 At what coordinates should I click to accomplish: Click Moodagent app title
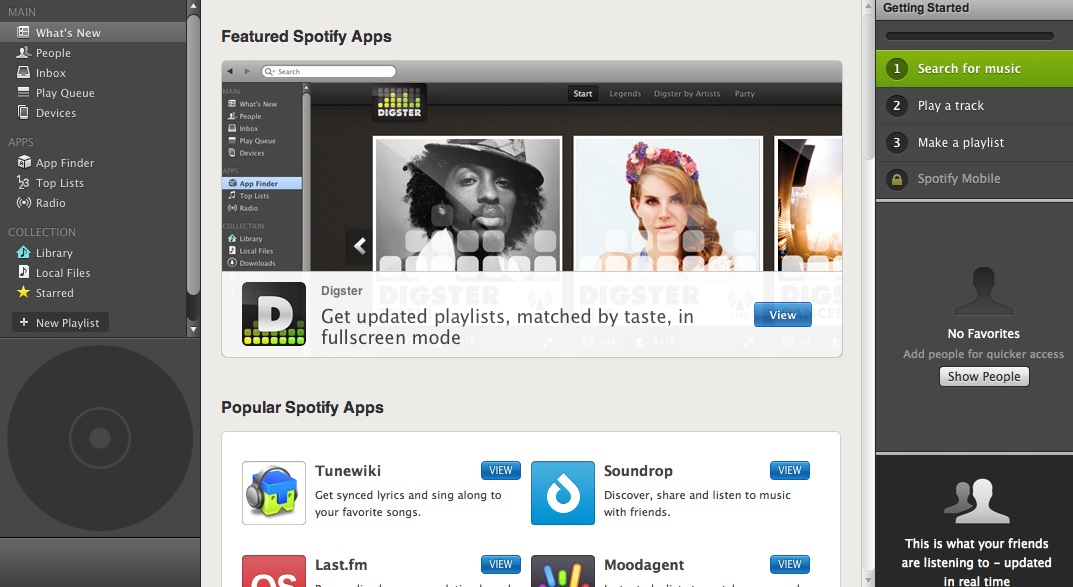(644, 564)
